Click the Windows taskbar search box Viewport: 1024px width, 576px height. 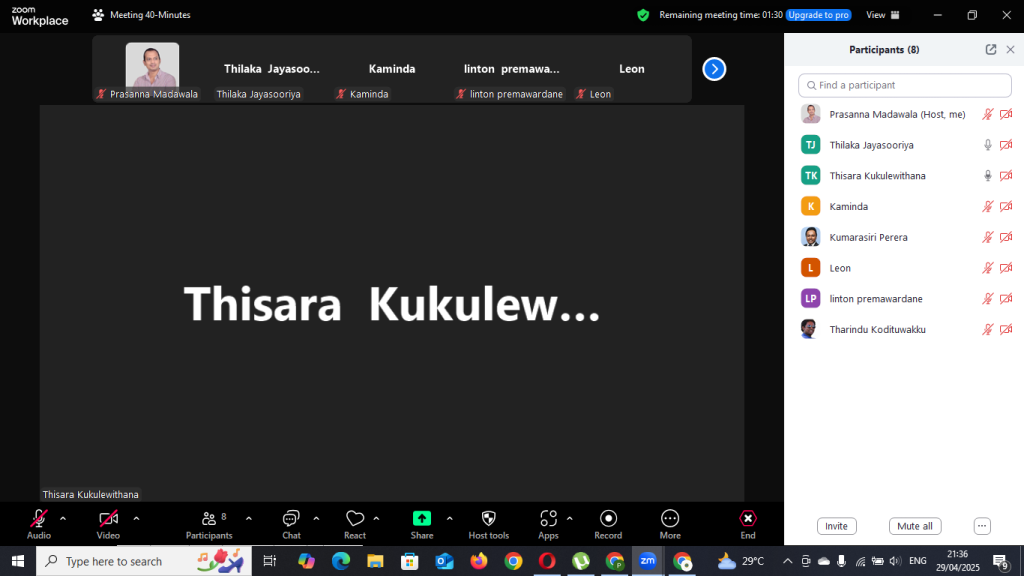click(144, 561)
